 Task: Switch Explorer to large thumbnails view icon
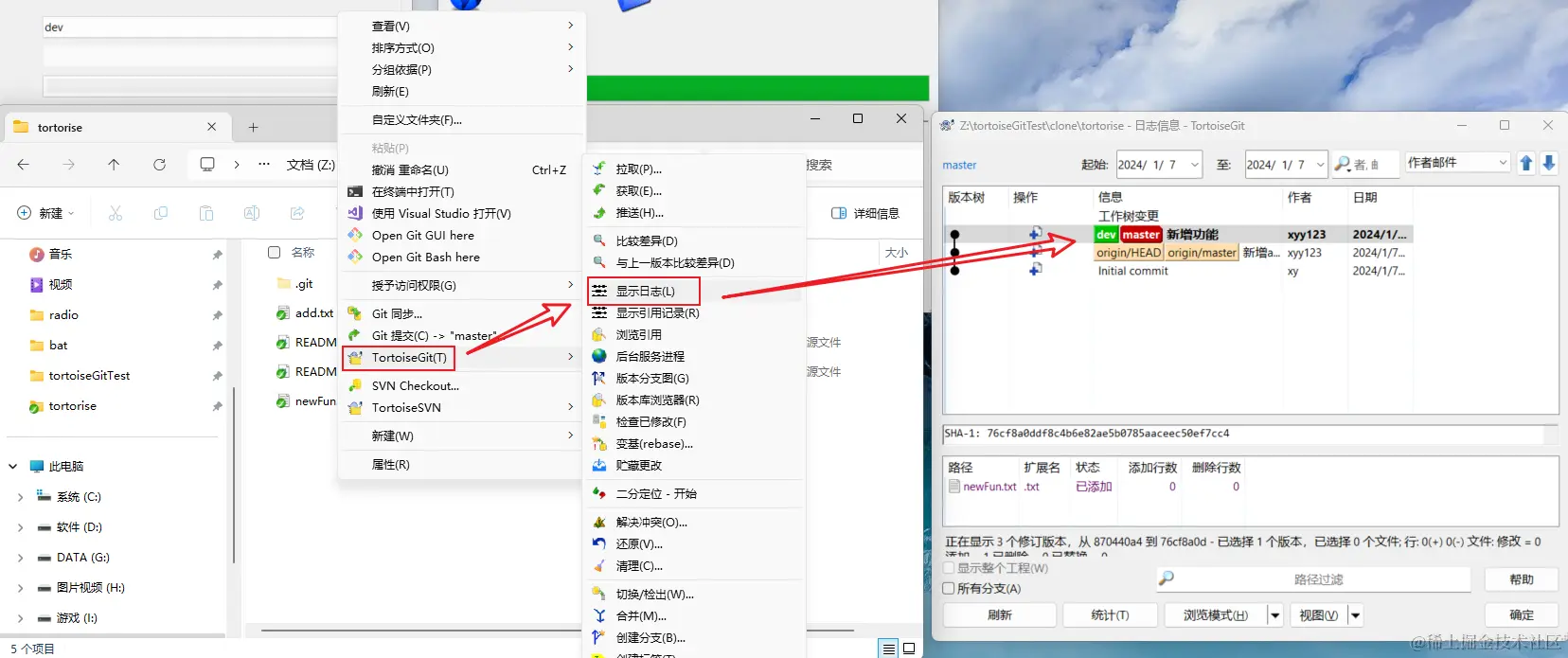pyautogui.click(x=909, y=649)
